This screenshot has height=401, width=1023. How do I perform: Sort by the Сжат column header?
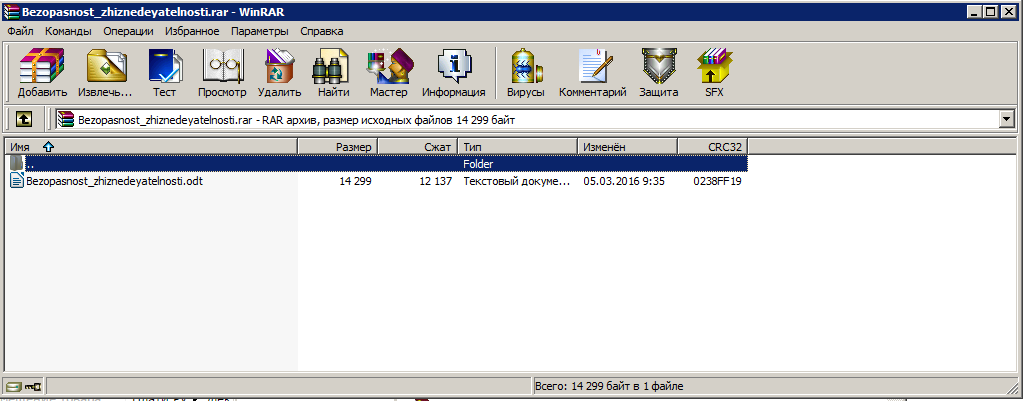click(418, 147)
